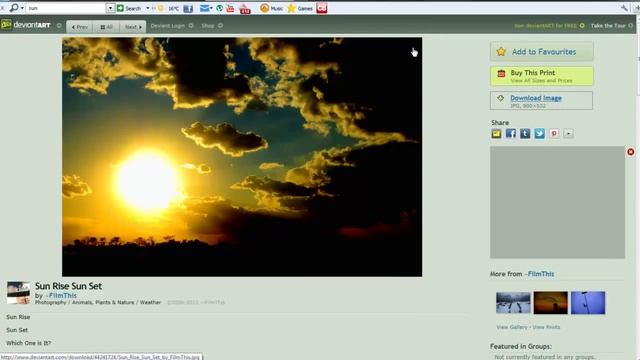This screenshot has height=360, width=640.
Task: Click the Games star toolbar button
Action: click(300, 8)
